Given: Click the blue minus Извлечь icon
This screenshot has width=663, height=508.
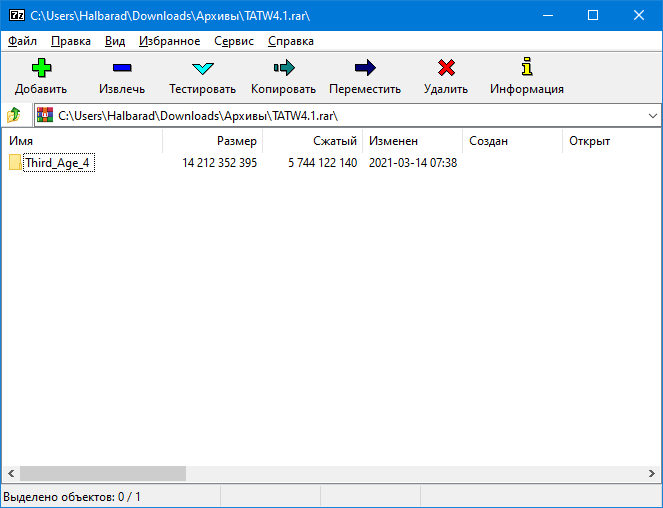Looking at the screenshot, I should point(122,68).
